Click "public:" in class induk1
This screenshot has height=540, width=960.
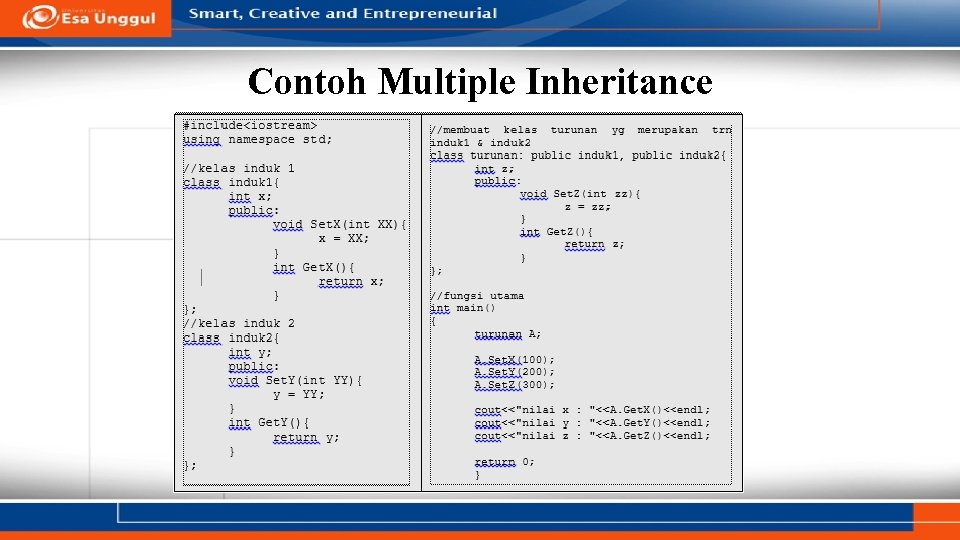coord(253,211)
